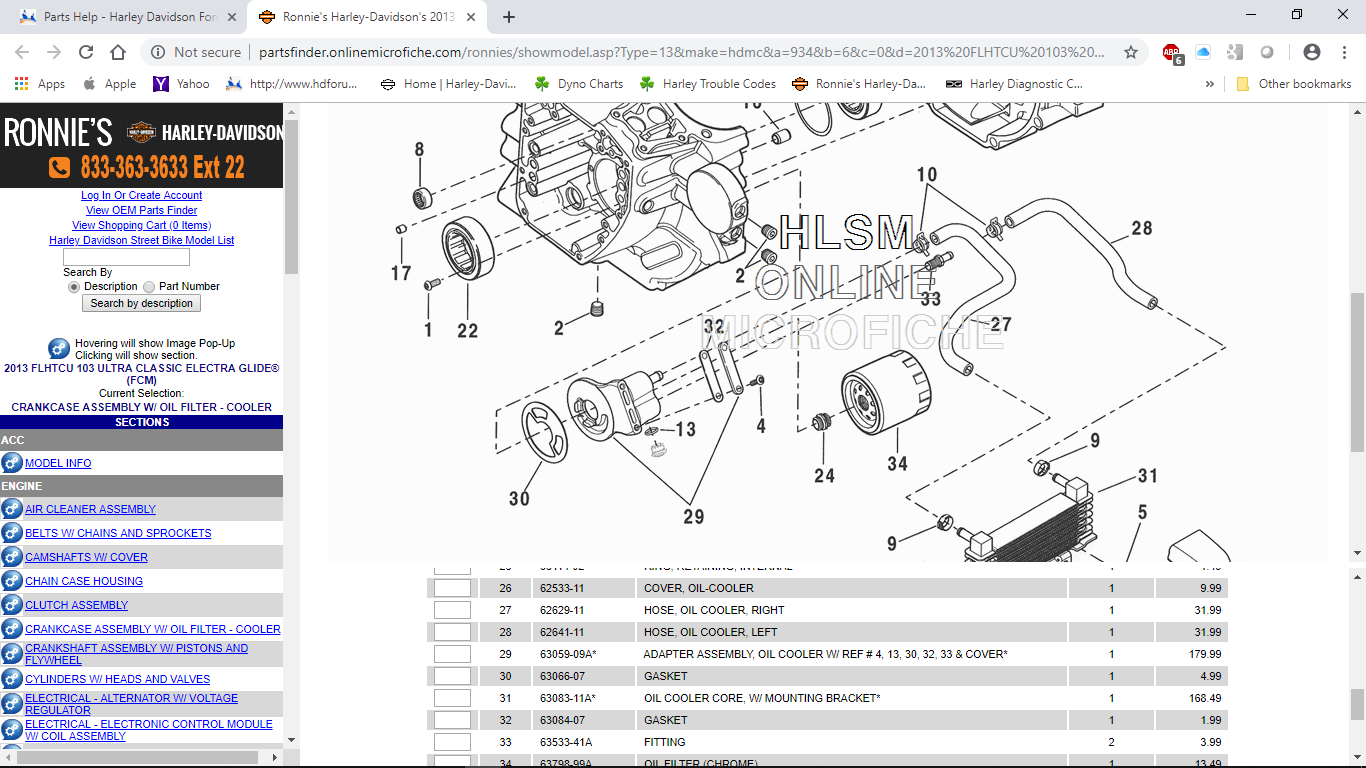Image resolution: width=1366 pixels, height=768 pixels.
Task: Click quantity box for FITTING 63533-41A
Action: tap(452, 742)
